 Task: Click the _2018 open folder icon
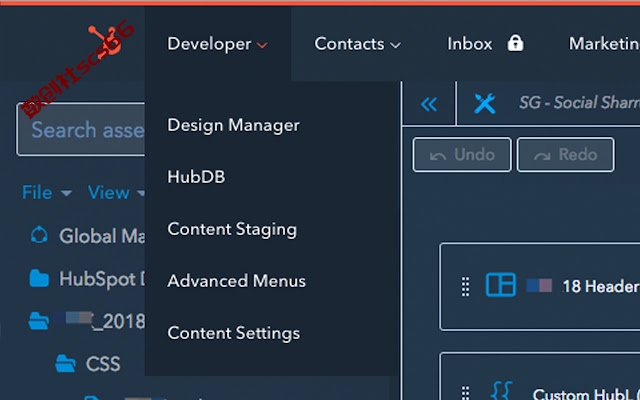39,321
